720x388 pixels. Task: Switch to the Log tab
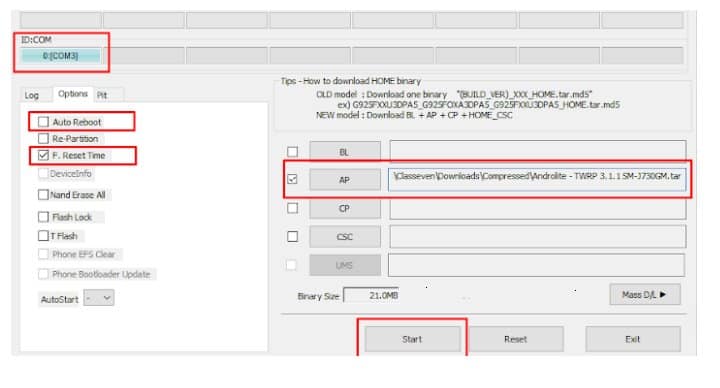pos(32,95)
